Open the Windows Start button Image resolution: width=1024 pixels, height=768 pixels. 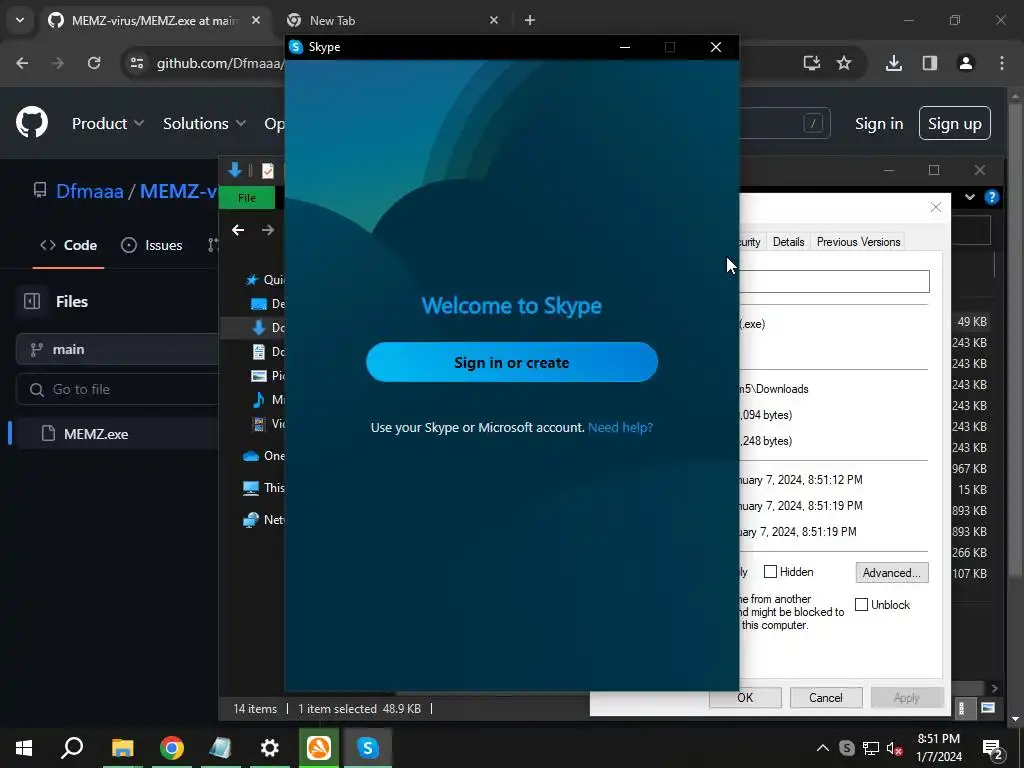coord(24,748)
